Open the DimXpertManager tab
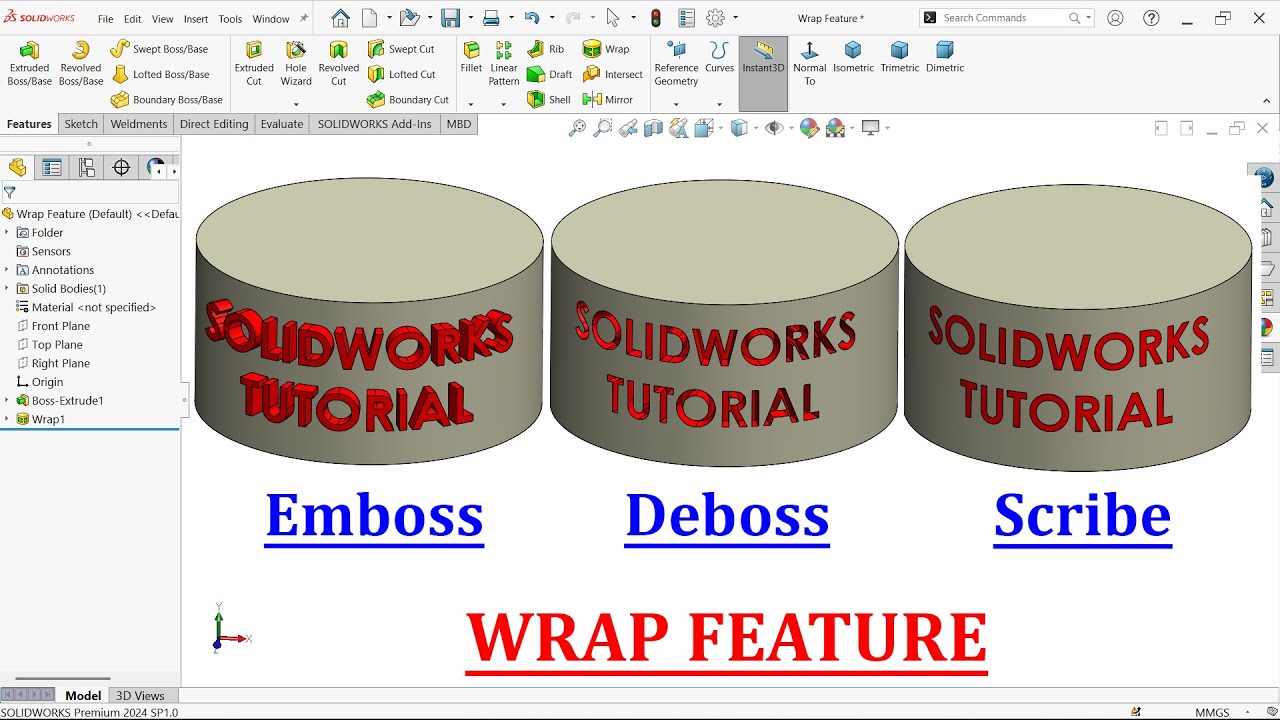The width and height of the screenshot is (1280, 720). (121, 168)
